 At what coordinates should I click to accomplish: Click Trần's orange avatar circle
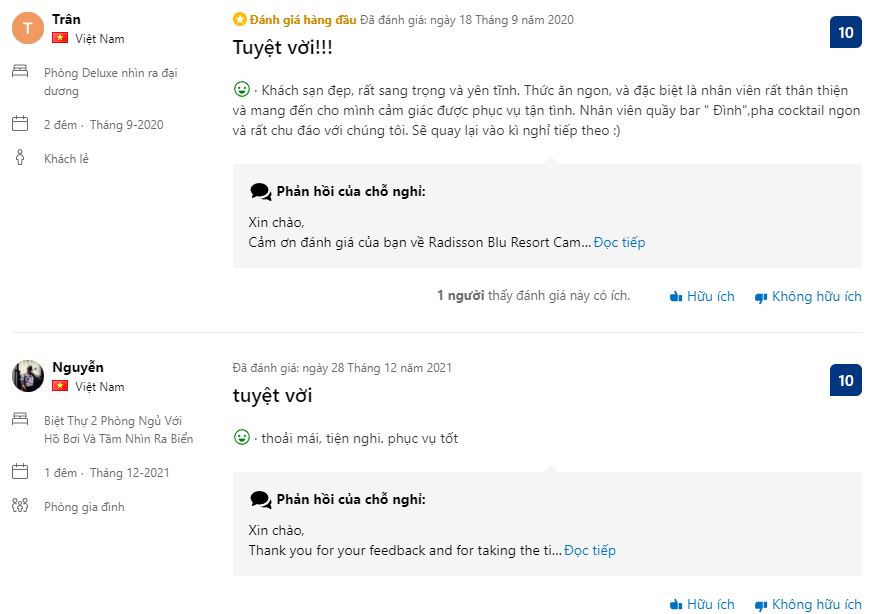[27, 27]
